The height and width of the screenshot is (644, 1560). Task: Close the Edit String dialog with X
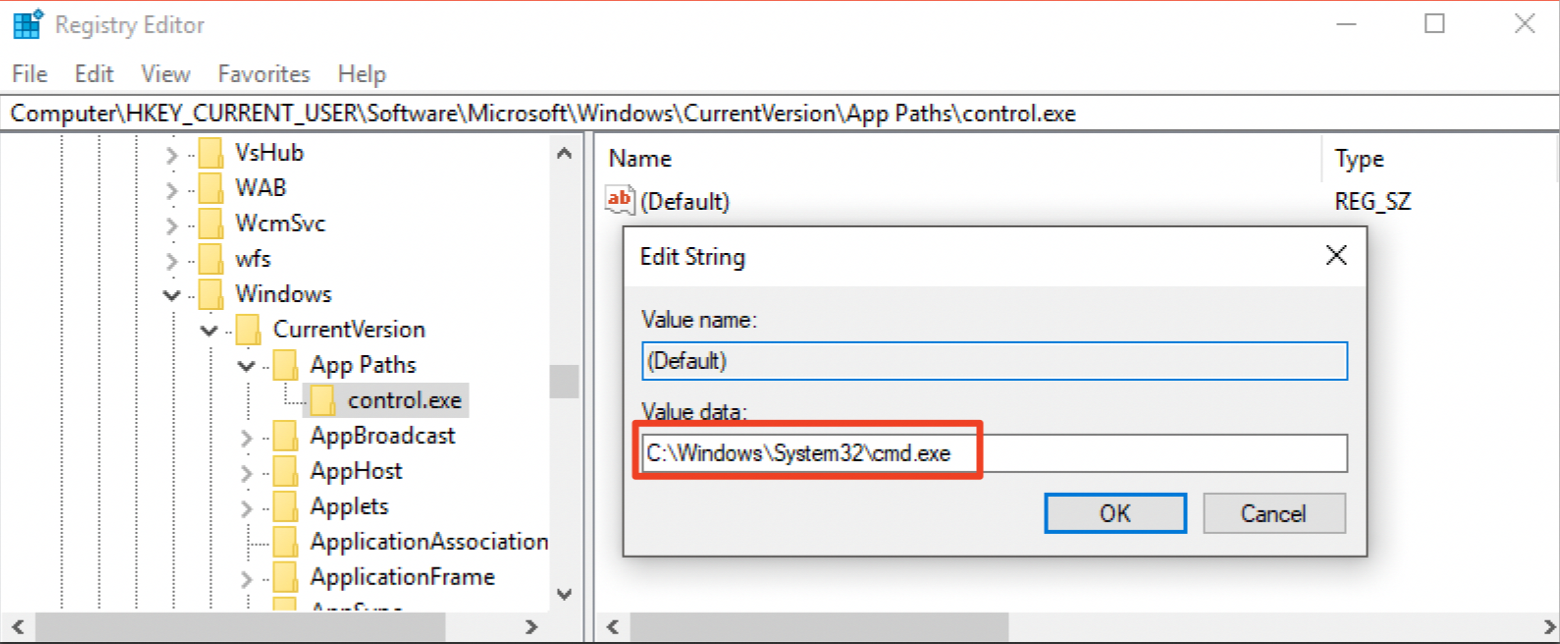pos(1335,256)
